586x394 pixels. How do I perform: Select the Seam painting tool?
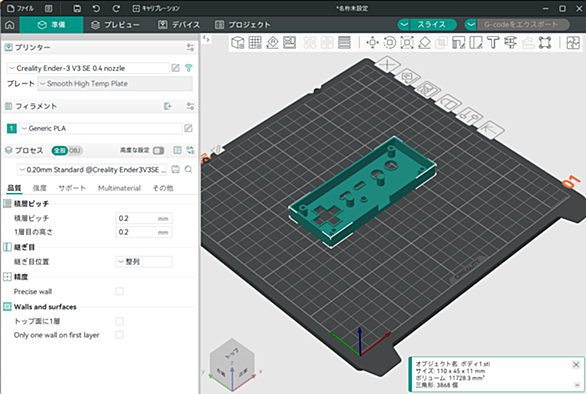coord(476,43)
